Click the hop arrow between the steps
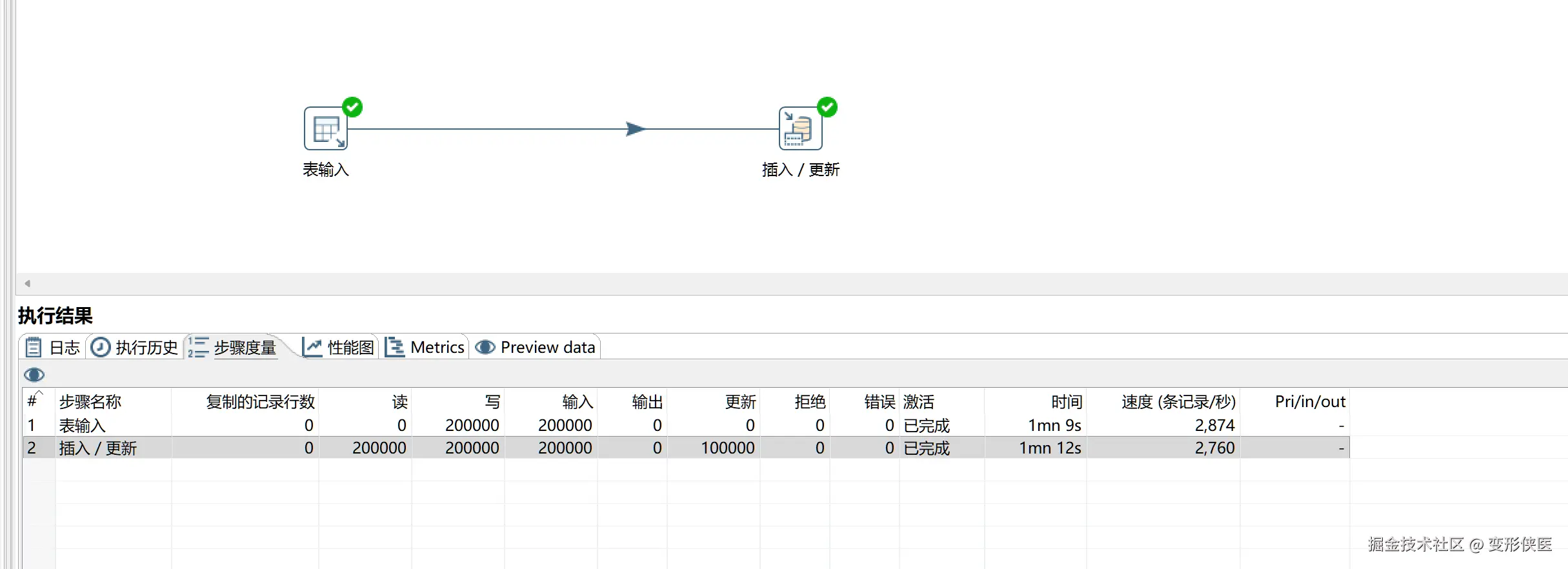 point(636,129)
